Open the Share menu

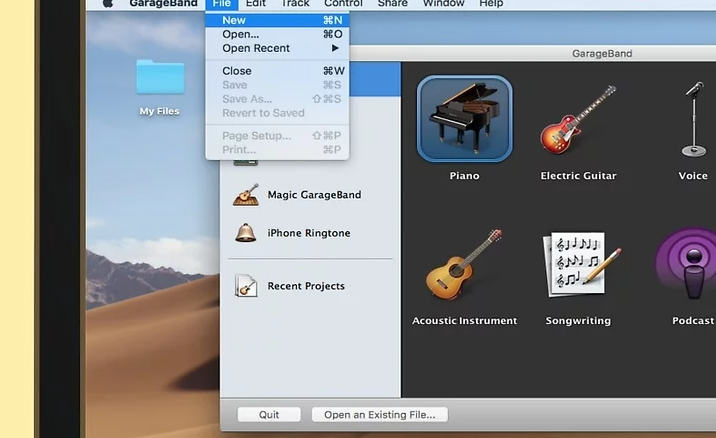pos(393,4)
